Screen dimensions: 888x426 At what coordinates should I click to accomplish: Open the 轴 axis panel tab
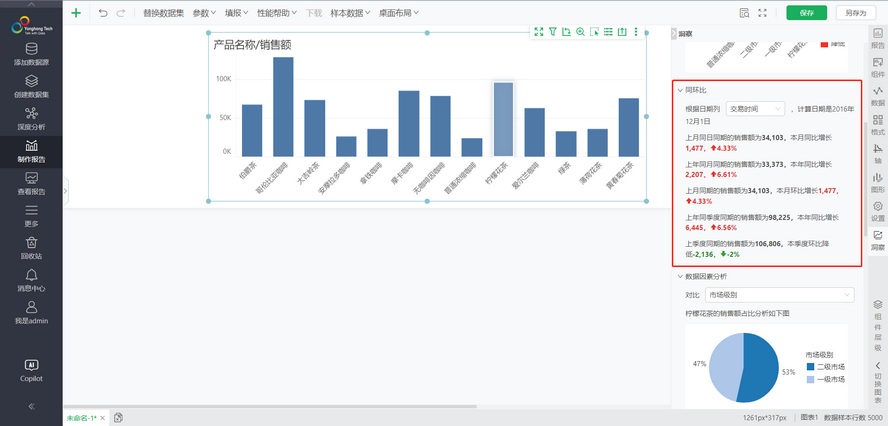(878, 154)
